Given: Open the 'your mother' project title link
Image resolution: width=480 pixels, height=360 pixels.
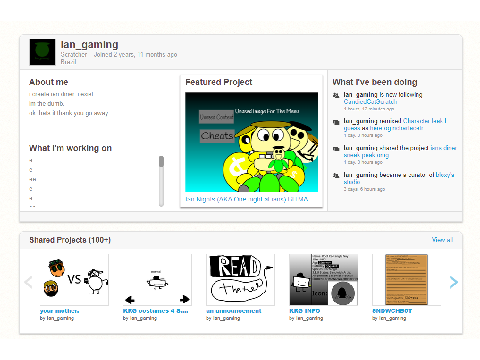Looking at the screenshot, I should tap(59, 311).
